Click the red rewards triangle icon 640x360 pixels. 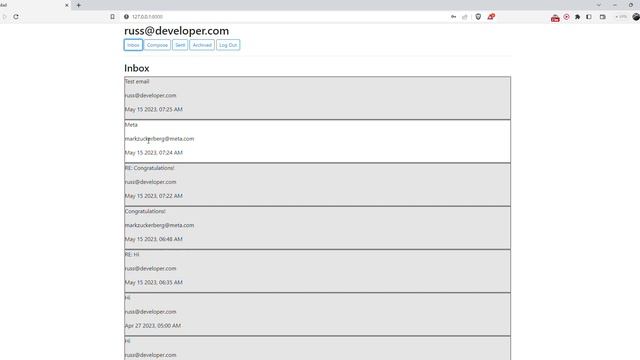491,17
